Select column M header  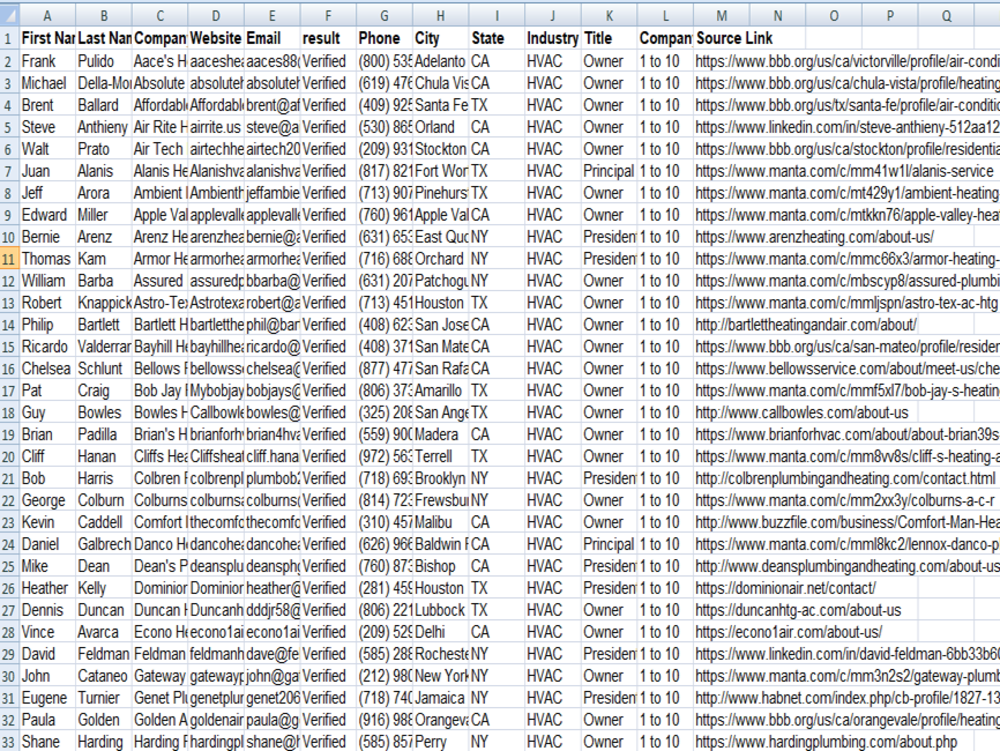721,16
